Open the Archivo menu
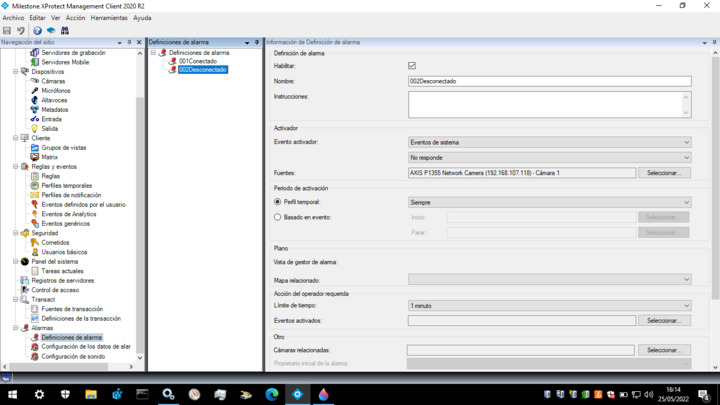Viewport: 720px width, 405px height. coord(13,18)
